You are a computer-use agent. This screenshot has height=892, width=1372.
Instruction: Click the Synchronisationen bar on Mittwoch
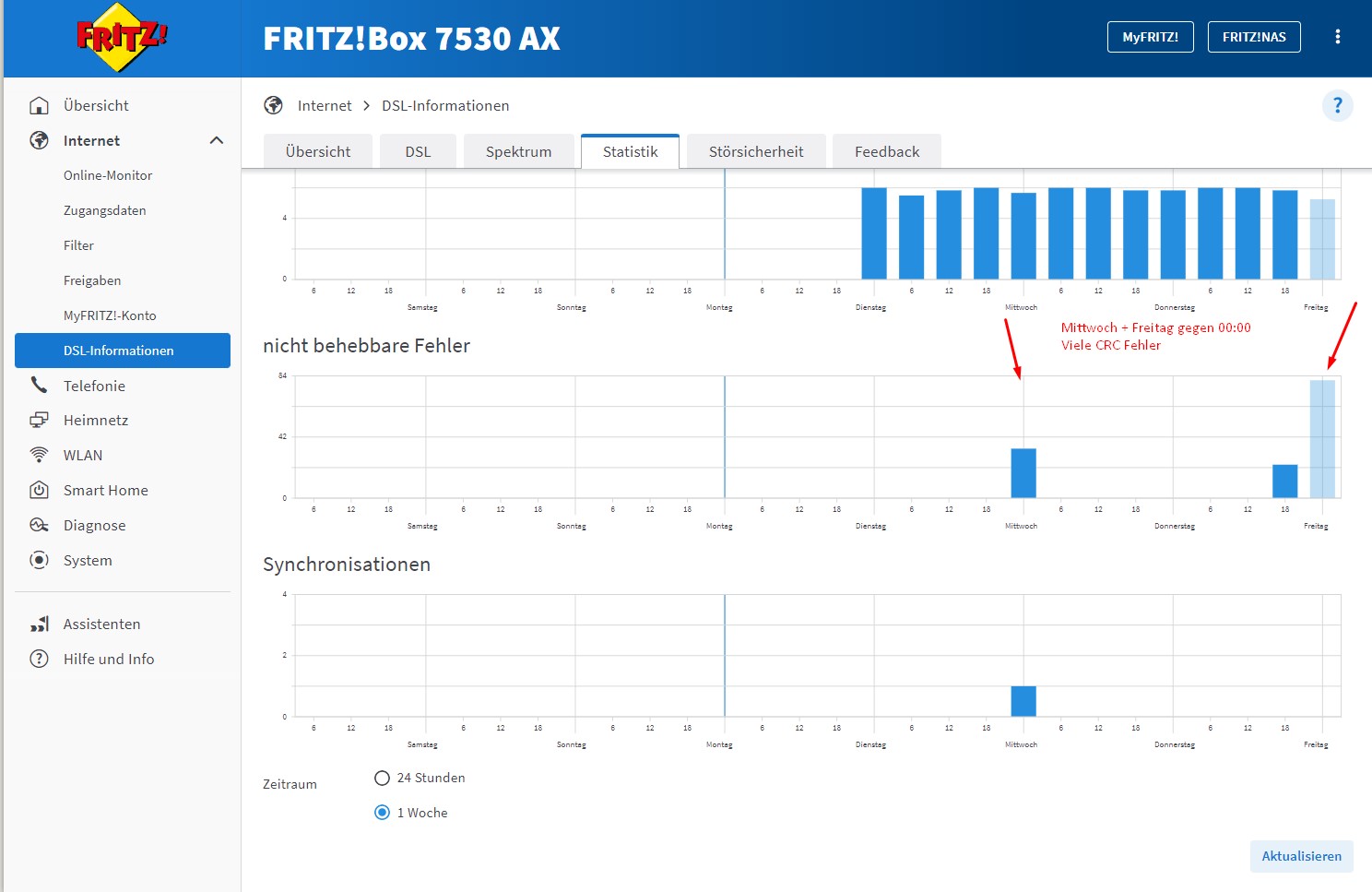(1023, 701)
